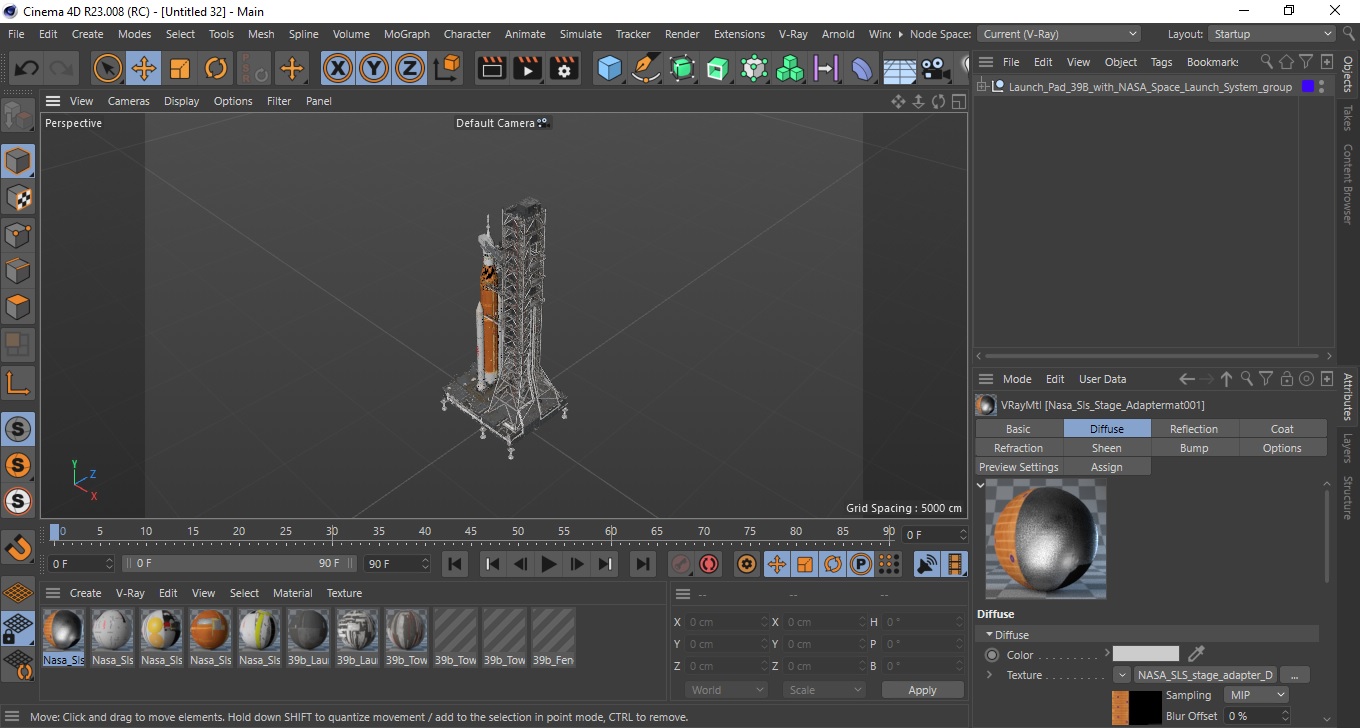The width and height of the screenshot is (1360, 728).
Task: Click the Spline Pen tool icon
Action: [646, 69]
